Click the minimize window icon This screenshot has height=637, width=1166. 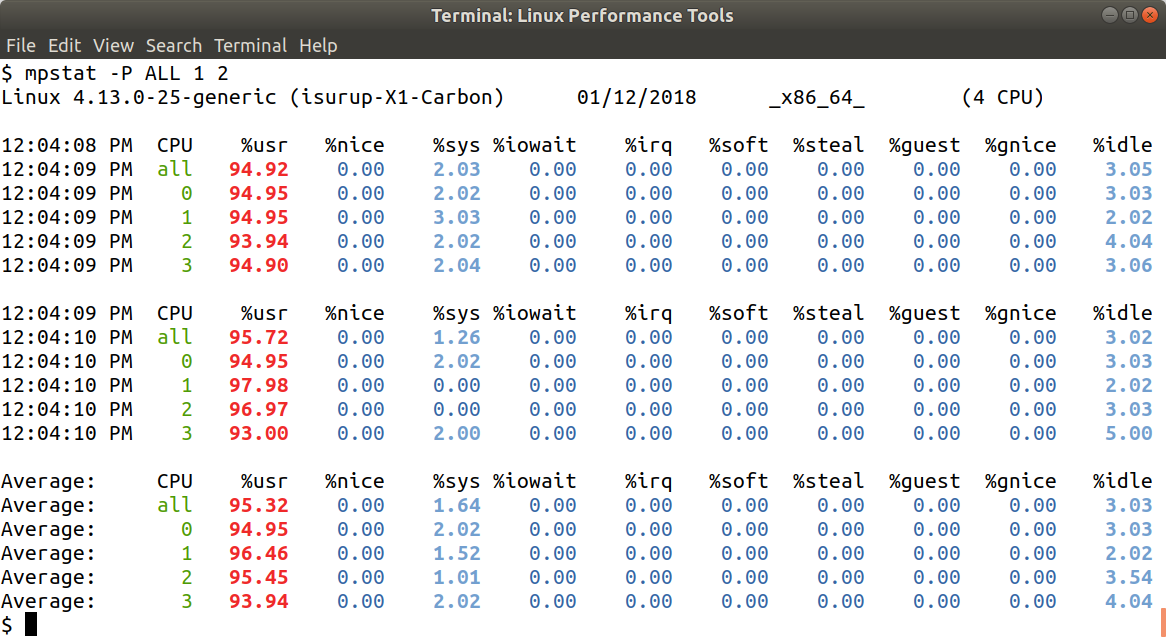1111,15
